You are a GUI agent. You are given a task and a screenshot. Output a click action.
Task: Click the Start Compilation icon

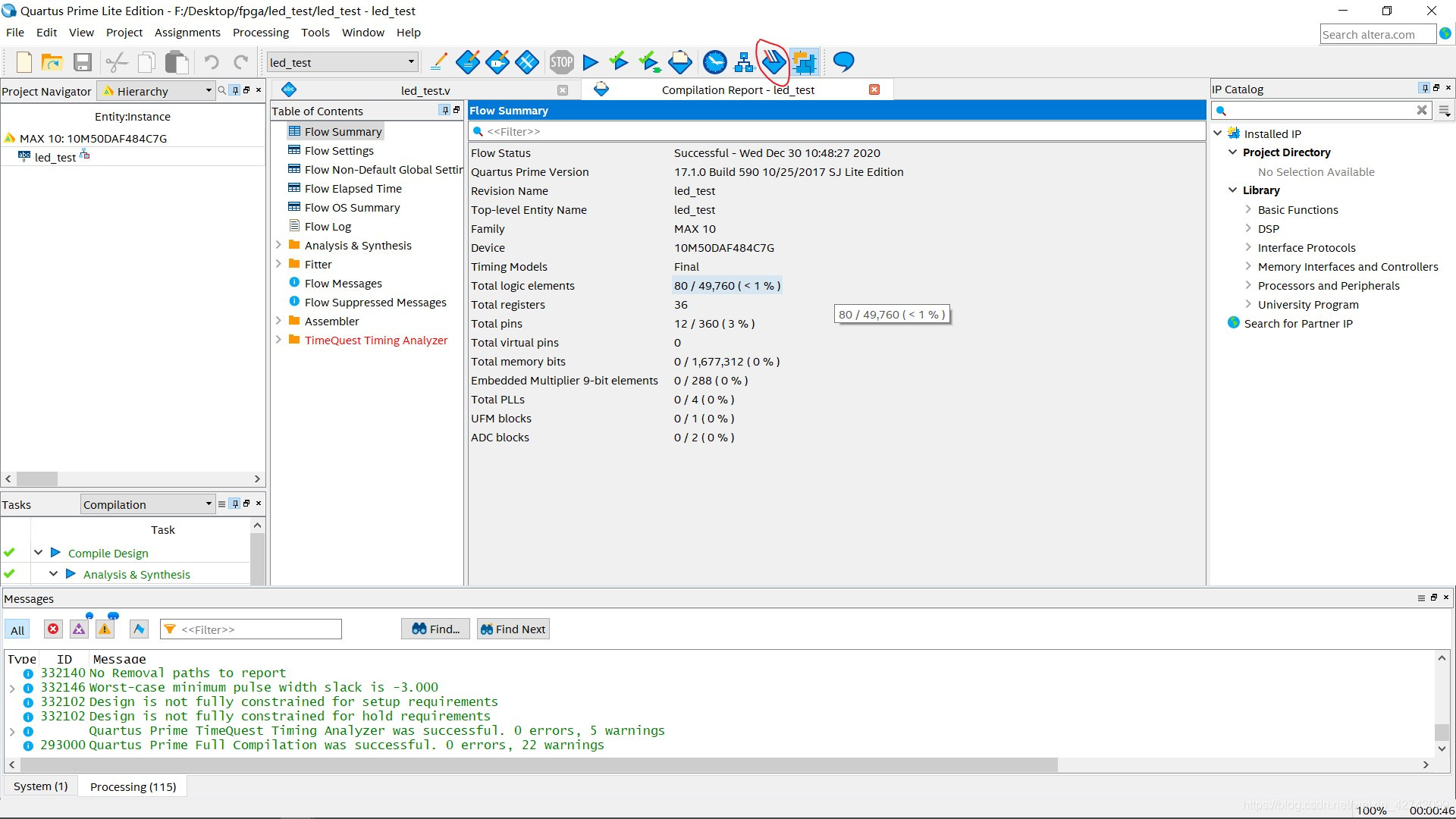click(x=590, y=62)
